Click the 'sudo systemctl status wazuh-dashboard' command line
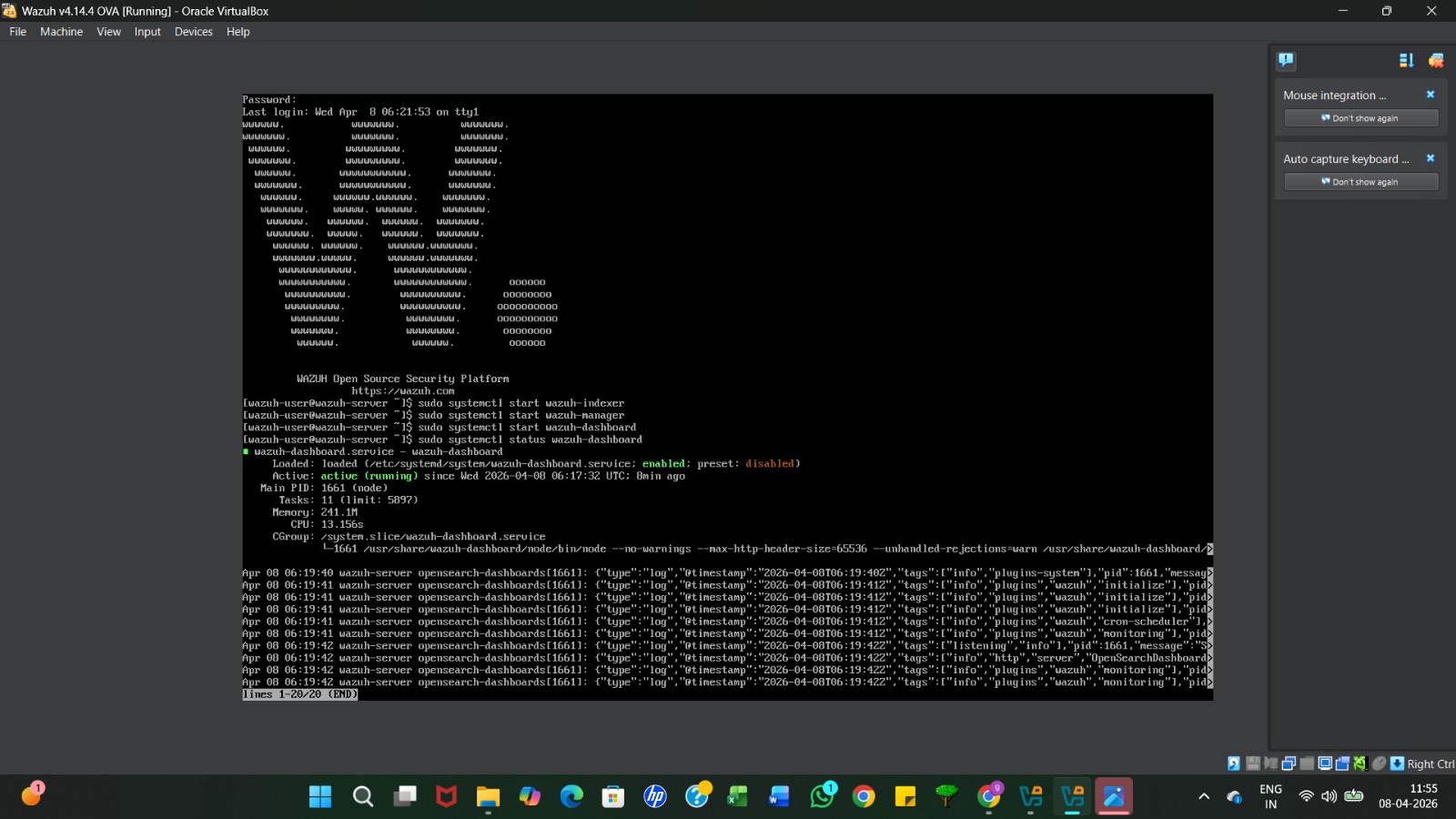Viewport: 1456px width, 819px height. (x=531, y=440)
